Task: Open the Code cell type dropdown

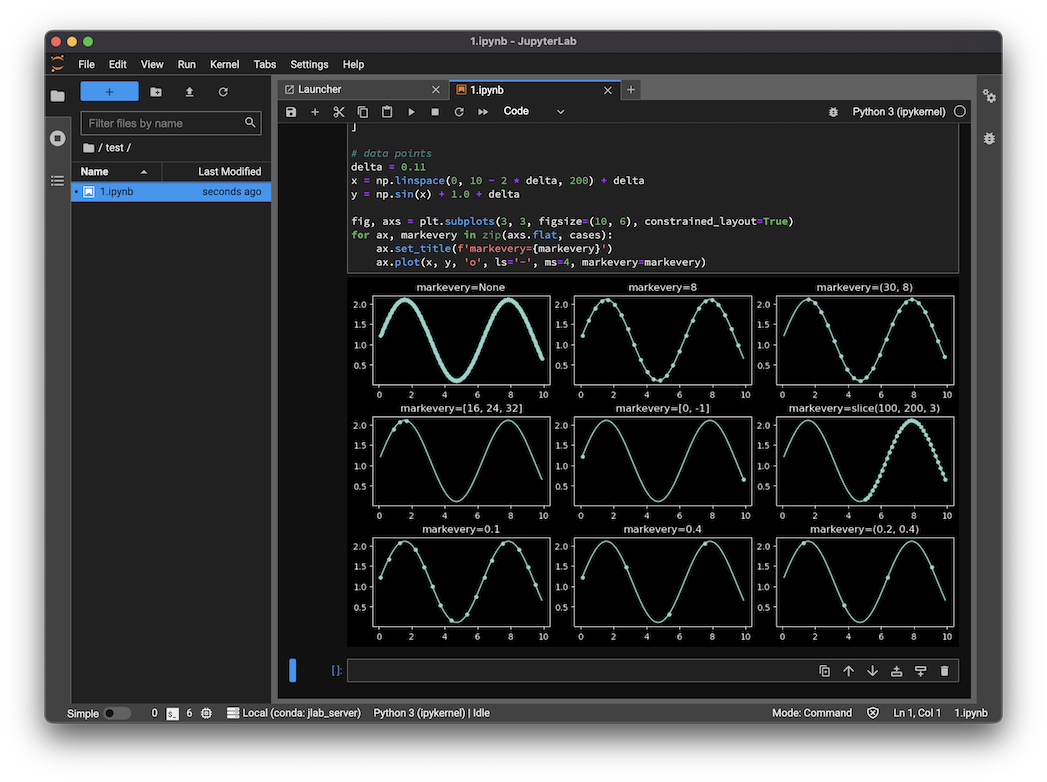Action: [534, 111]
